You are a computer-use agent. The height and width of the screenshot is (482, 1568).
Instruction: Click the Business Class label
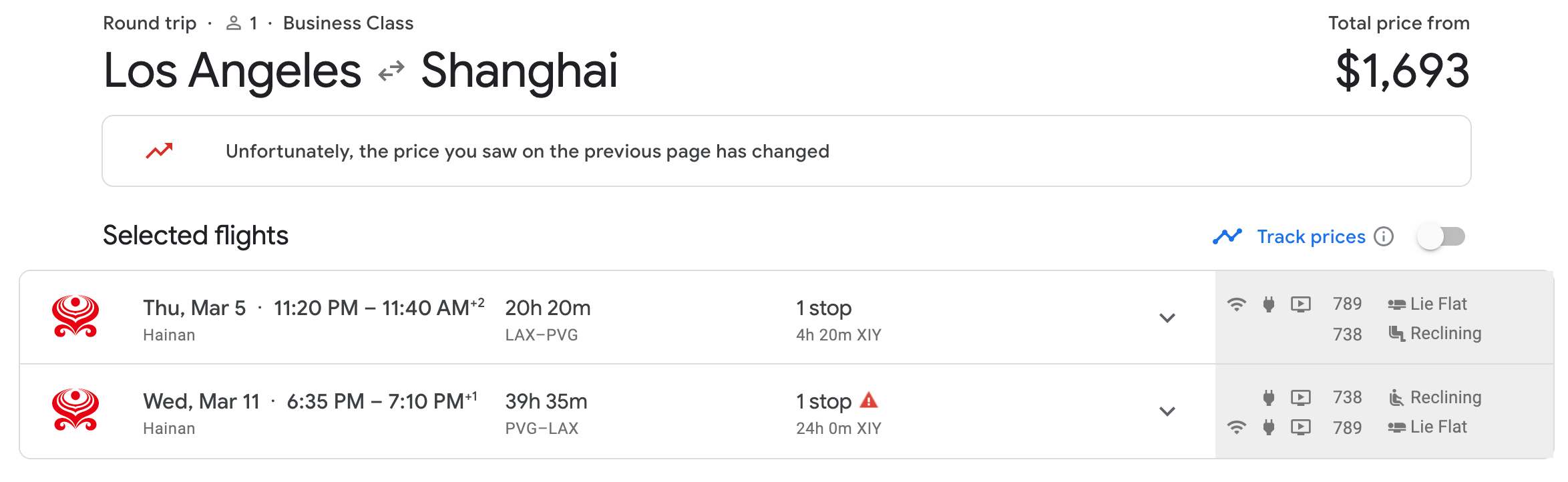348,23
